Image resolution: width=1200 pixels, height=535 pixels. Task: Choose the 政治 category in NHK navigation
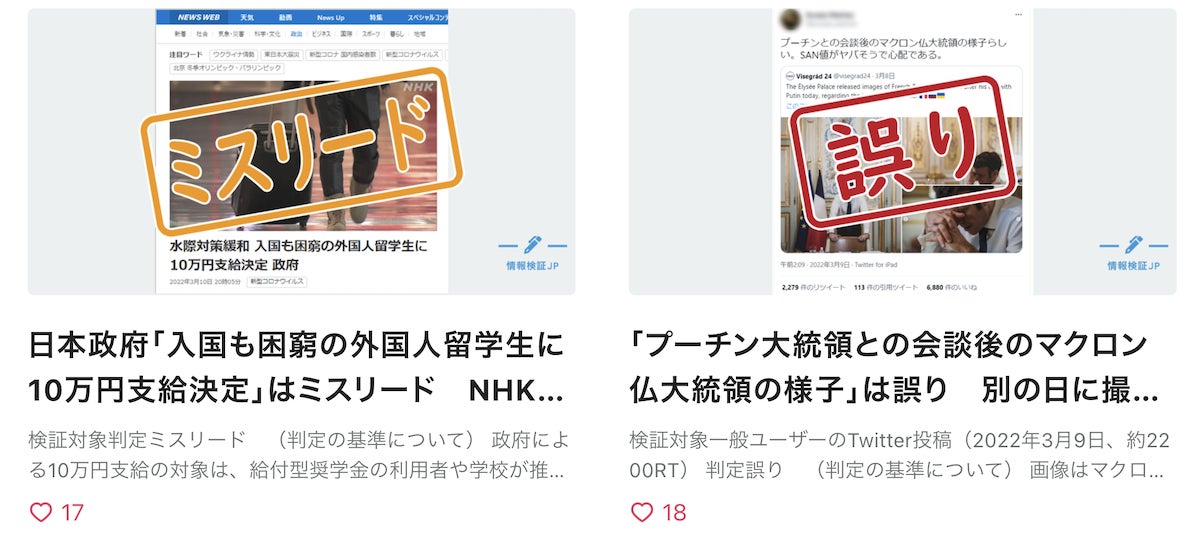coord(297,34)
